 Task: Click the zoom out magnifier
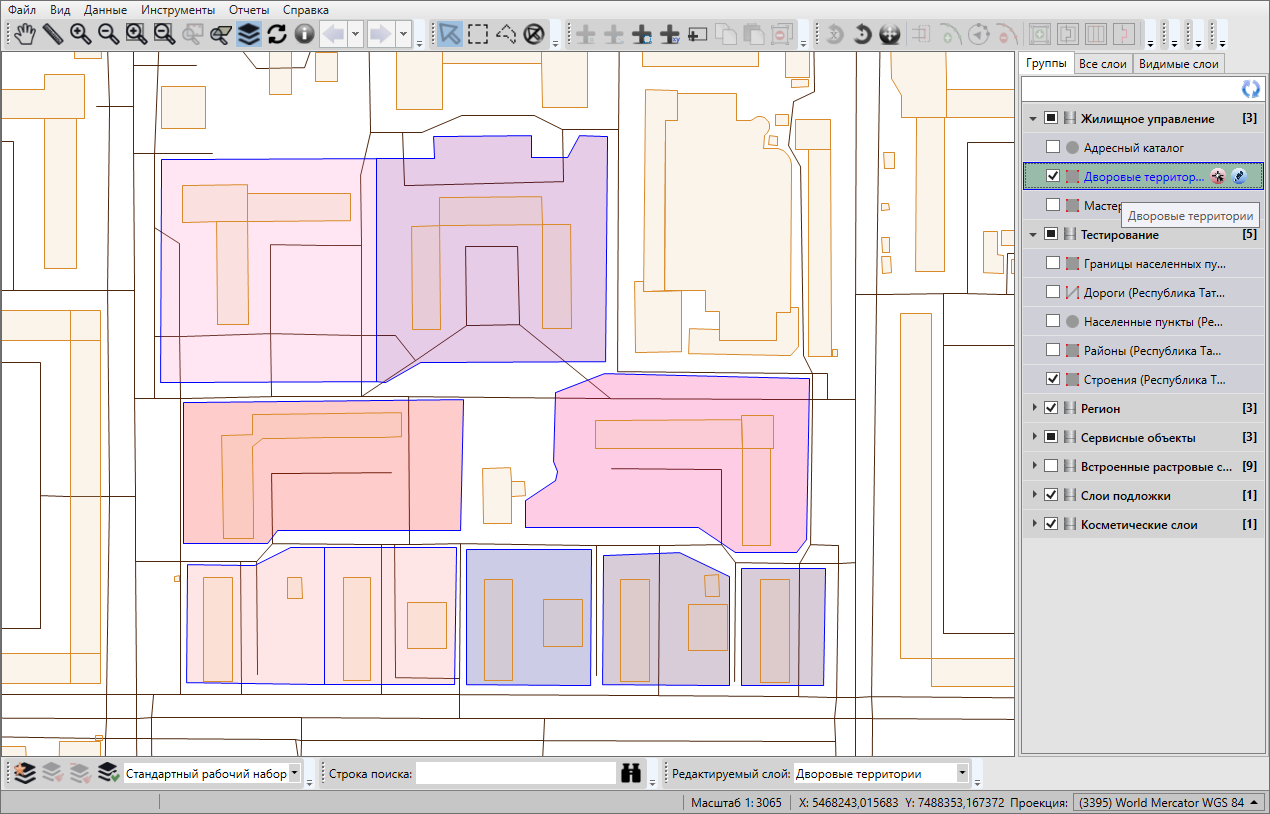click(108, 34)
